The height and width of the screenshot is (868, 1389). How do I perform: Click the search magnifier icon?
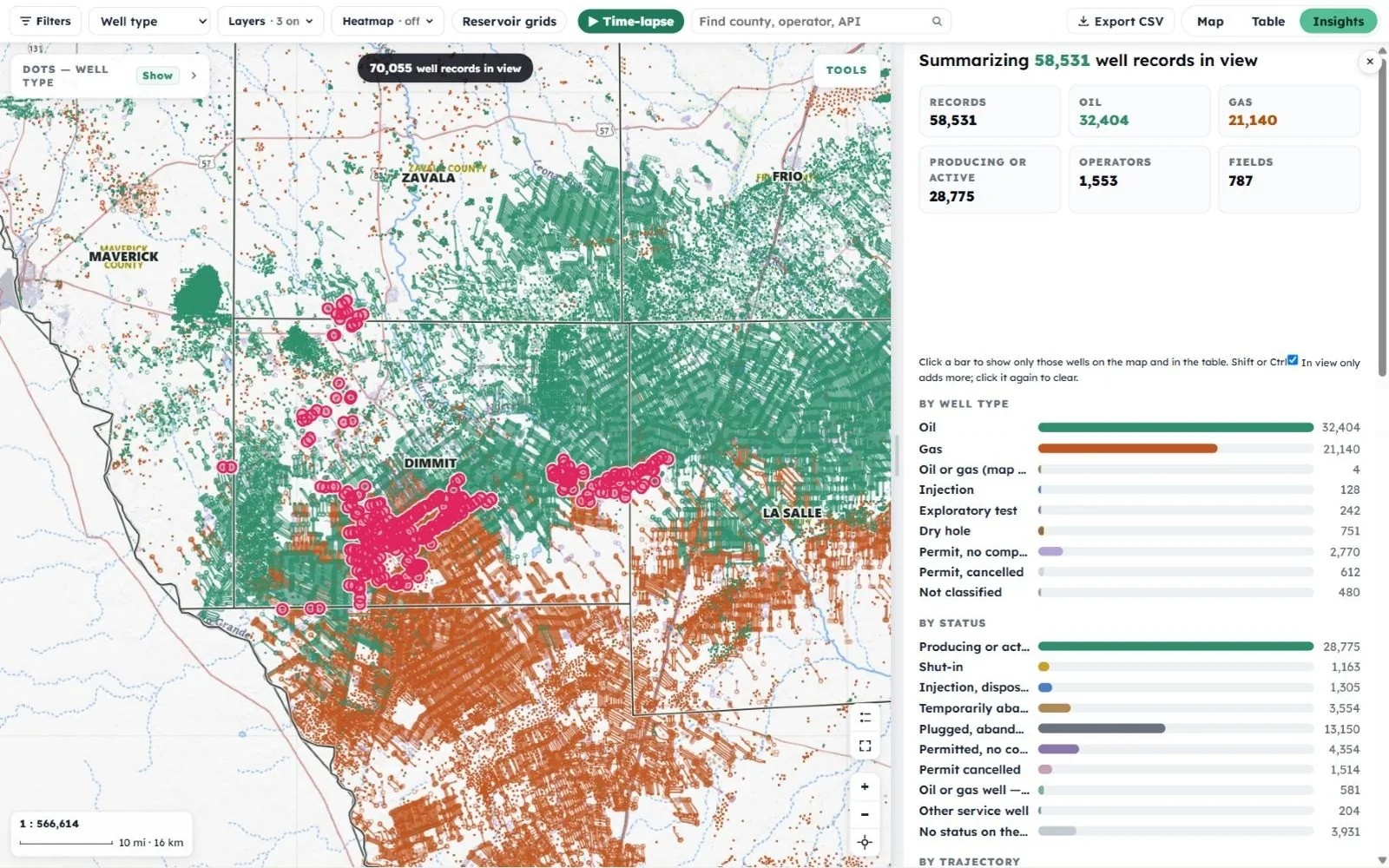point(937,21)
